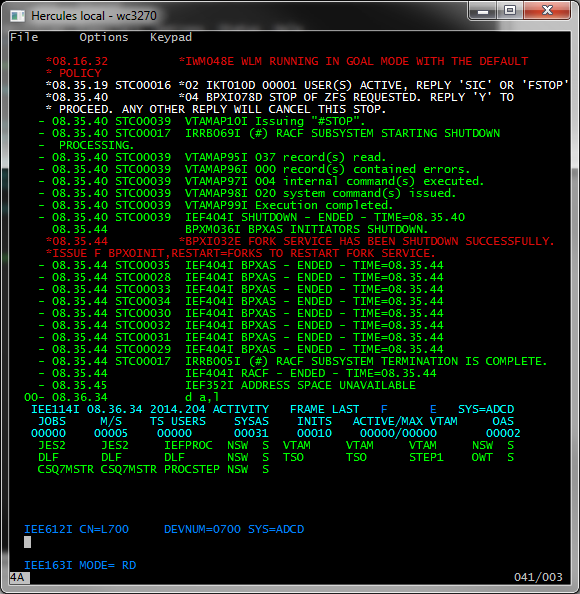Screen dimensions: 580x594
Task: Click the command input cursor line
Action: coord(27,542)
